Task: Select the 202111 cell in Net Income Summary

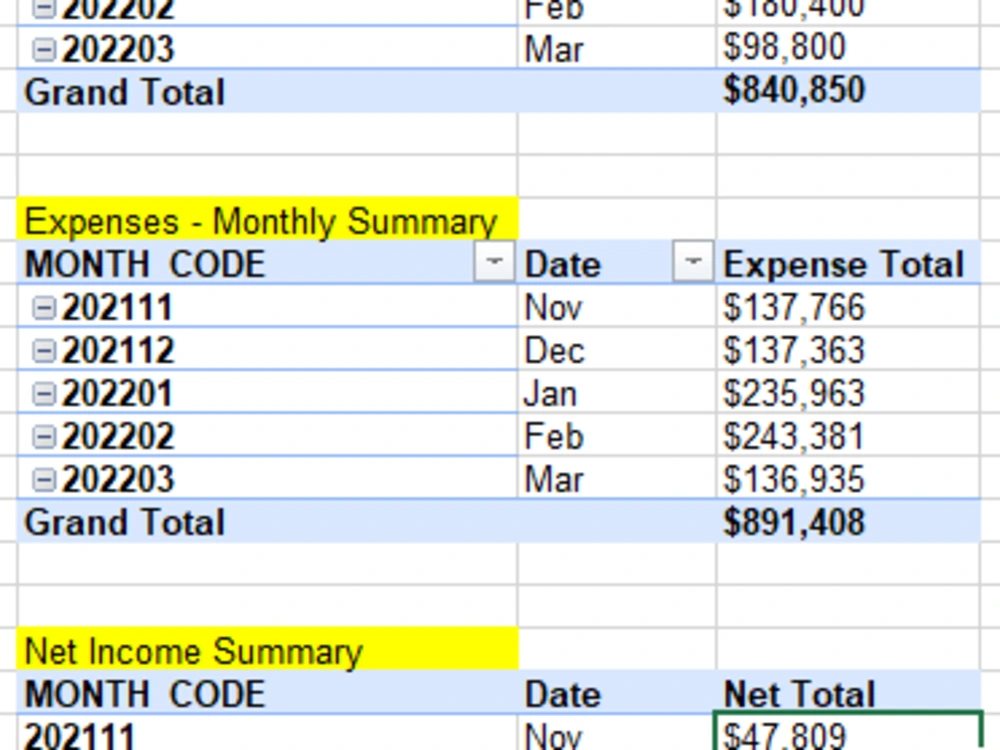Action: [x=267, y=732]
